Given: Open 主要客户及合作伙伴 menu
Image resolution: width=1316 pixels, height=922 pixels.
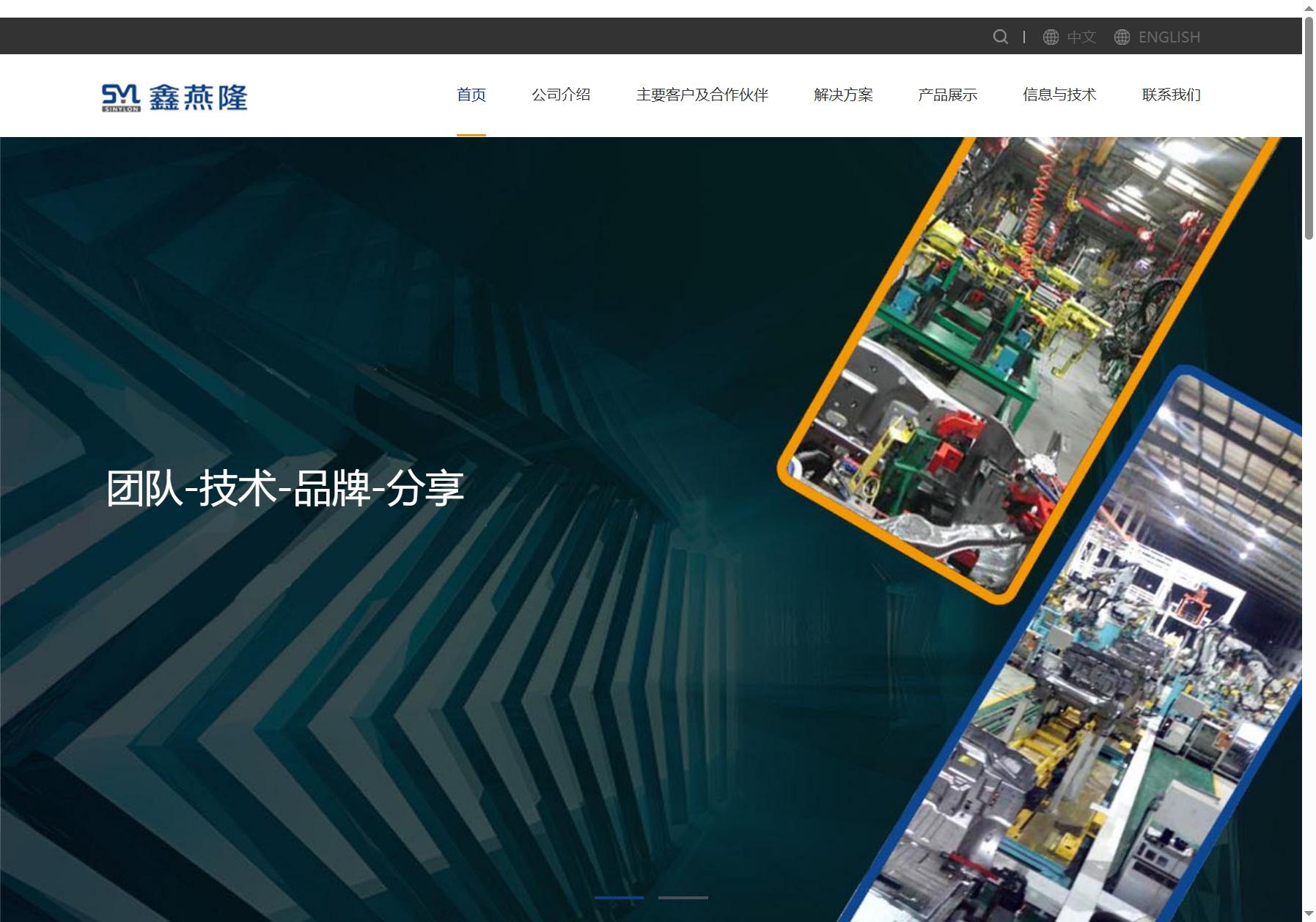Looking at the screenshot, I should [702, 95].
